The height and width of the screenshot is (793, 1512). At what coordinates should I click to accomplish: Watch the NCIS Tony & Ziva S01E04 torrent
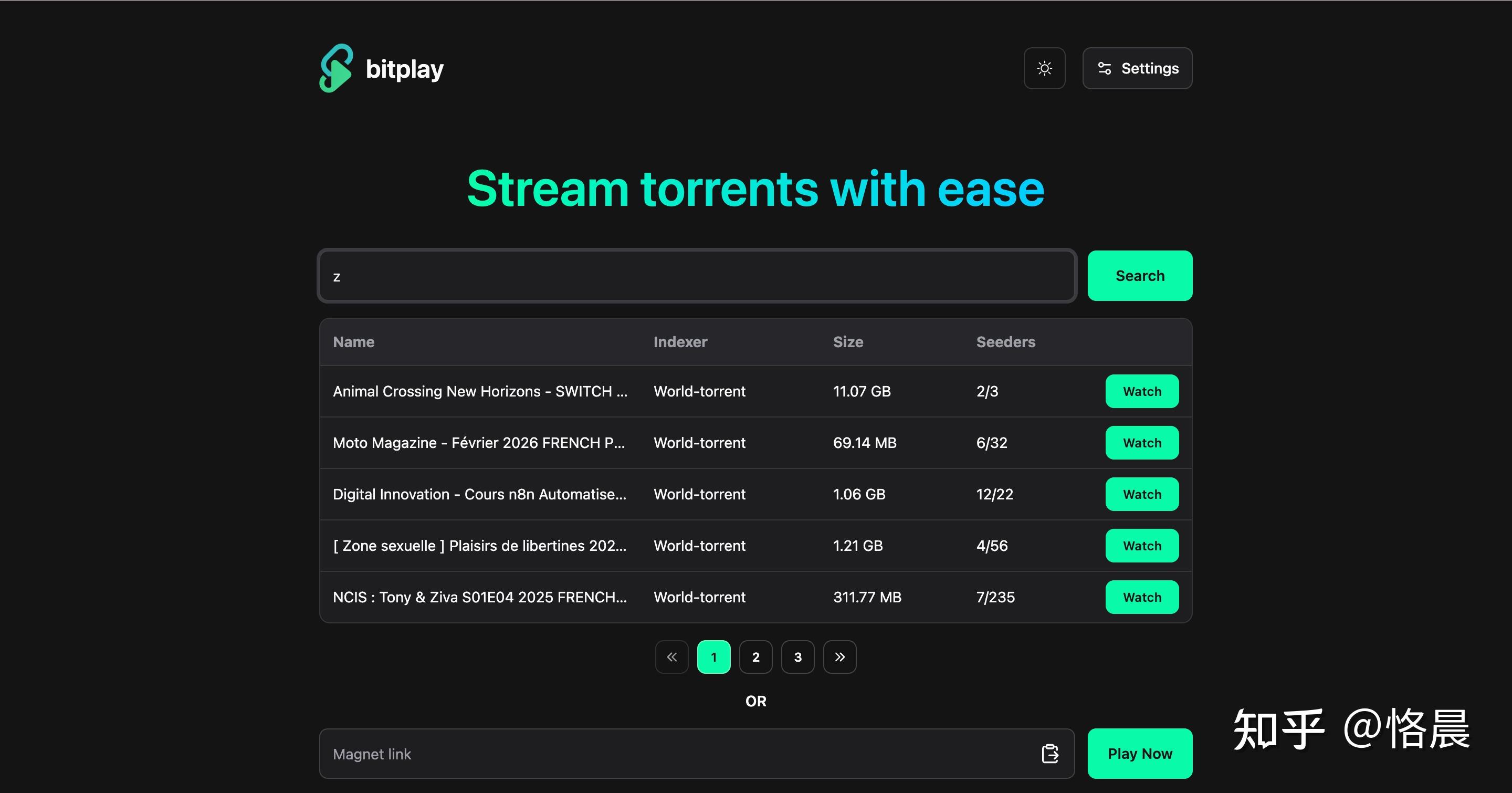1142,598
